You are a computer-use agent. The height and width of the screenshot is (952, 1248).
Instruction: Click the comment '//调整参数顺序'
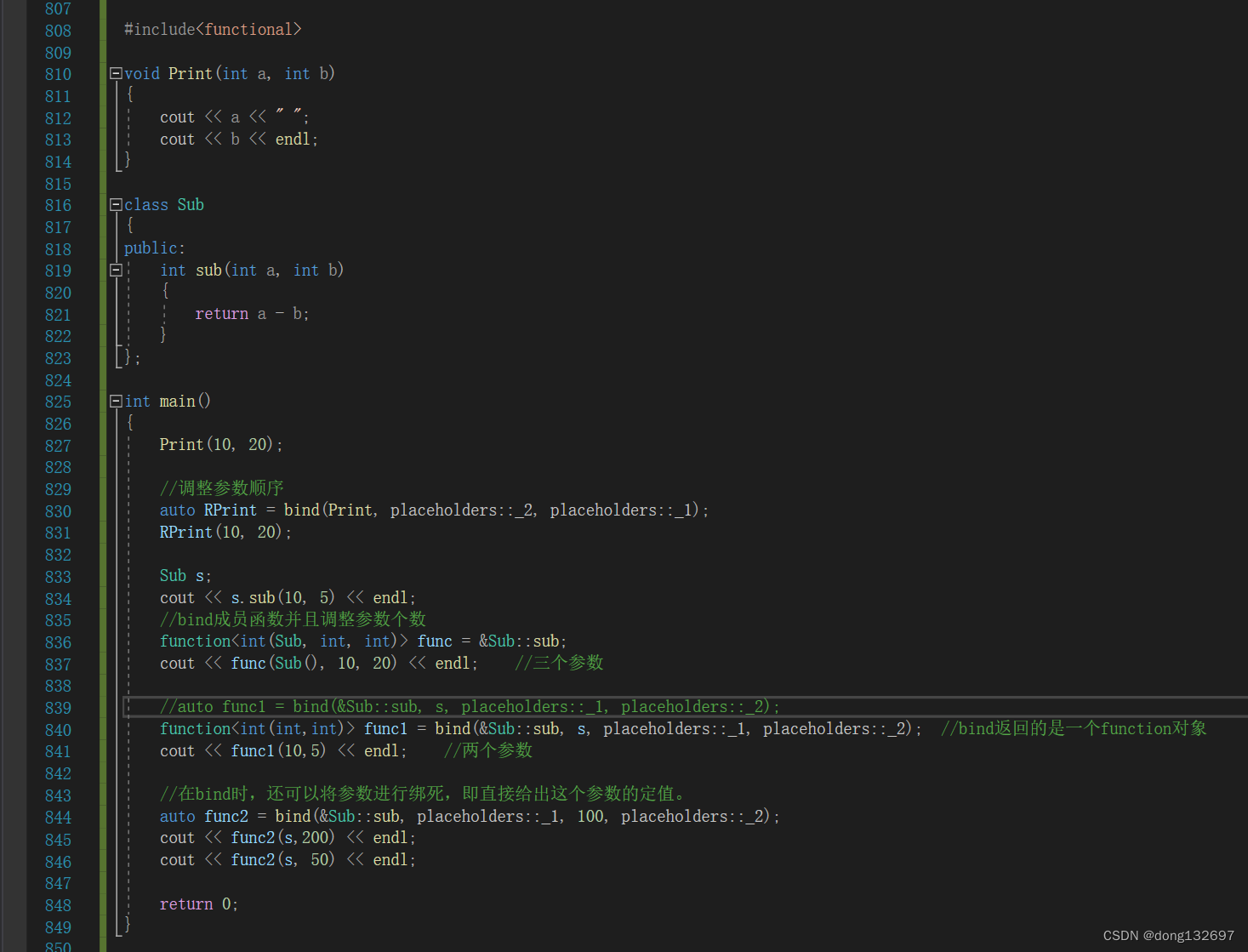(x=222, y=488)
